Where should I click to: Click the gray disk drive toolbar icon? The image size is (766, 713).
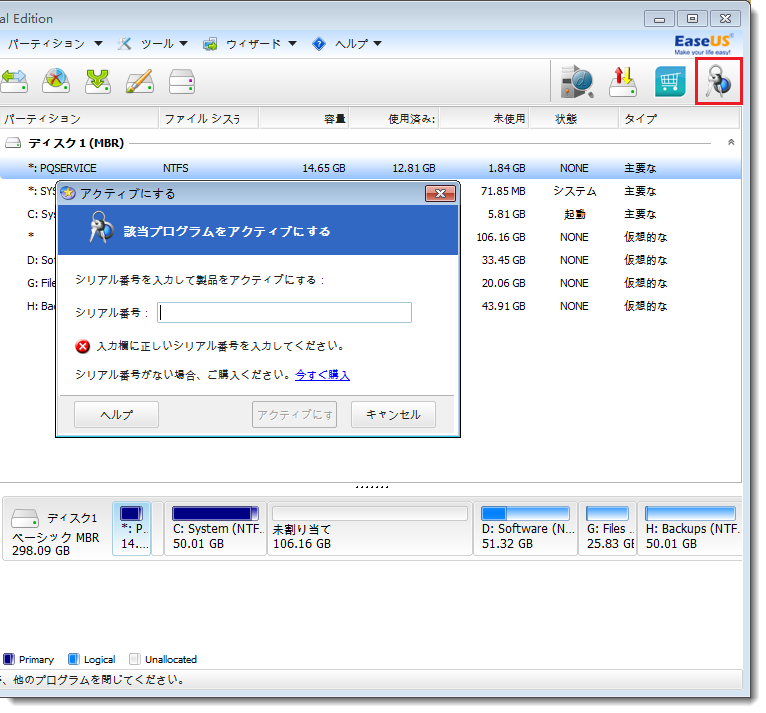(182, 81)
